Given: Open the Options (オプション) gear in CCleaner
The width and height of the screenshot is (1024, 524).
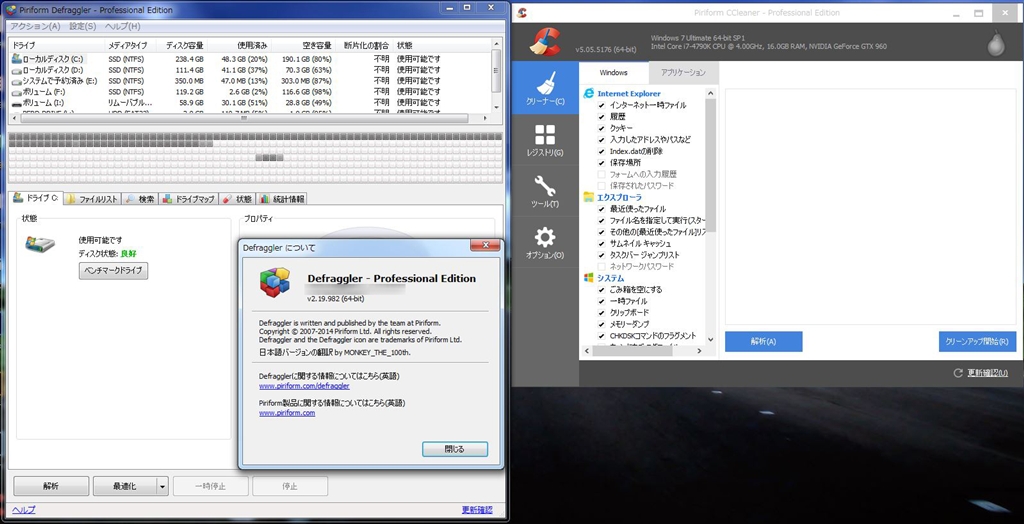Looking at the screenshot, I should 545,242.
